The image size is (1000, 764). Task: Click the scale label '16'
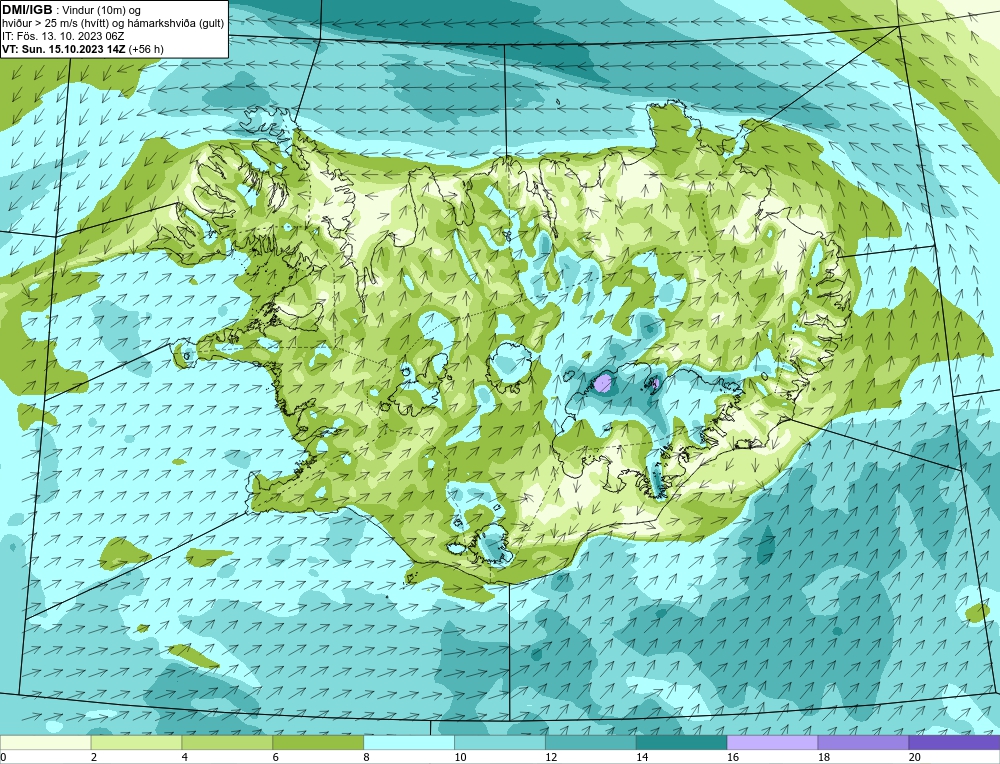(733, 757)
